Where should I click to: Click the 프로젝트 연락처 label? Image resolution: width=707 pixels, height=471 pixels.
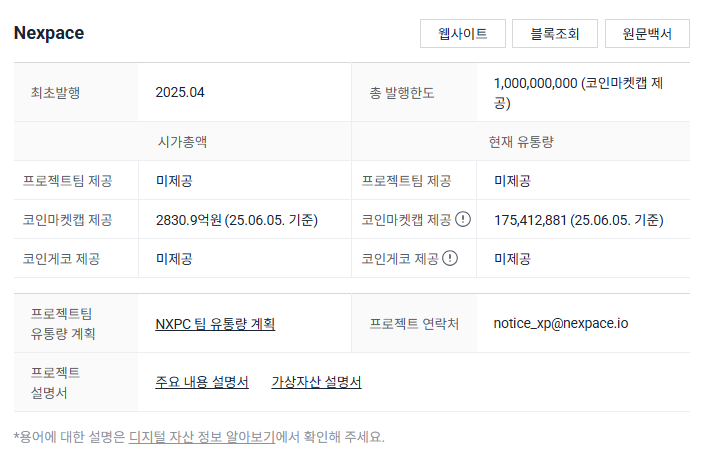click(x=414, y=324)
